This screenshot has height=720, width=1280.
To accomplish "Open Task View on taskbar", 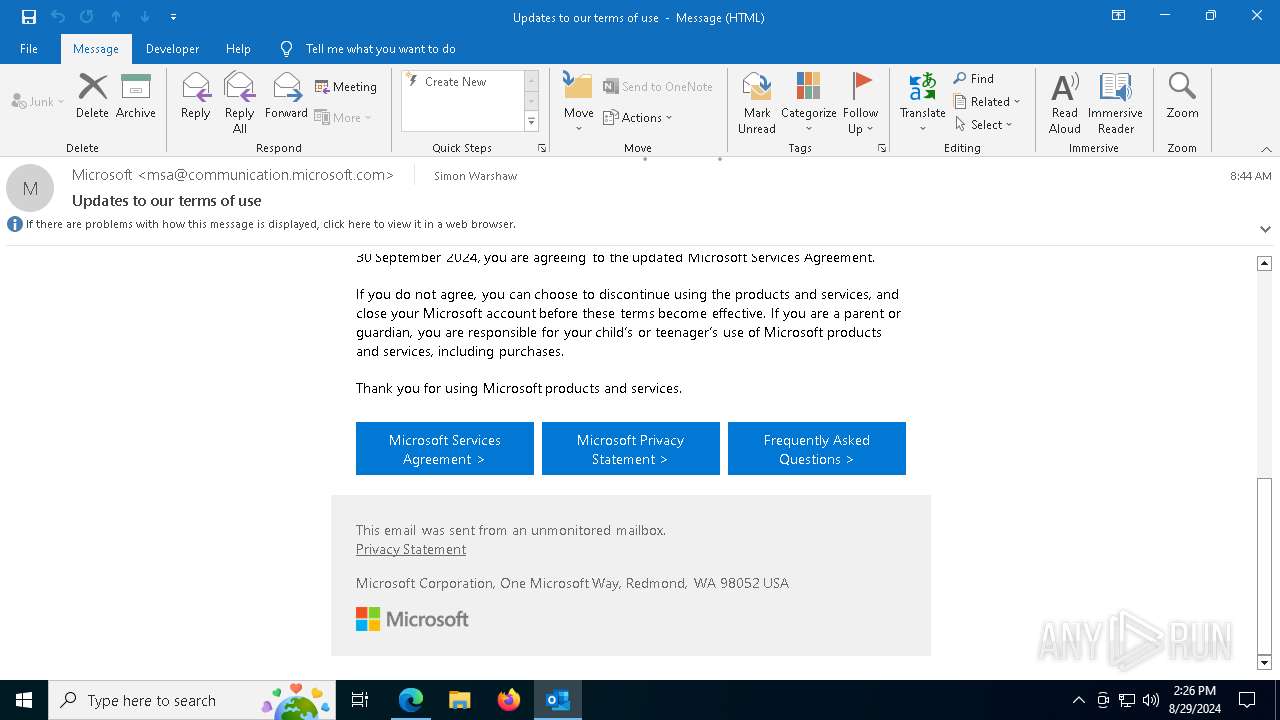I will (x=360, y=700).
